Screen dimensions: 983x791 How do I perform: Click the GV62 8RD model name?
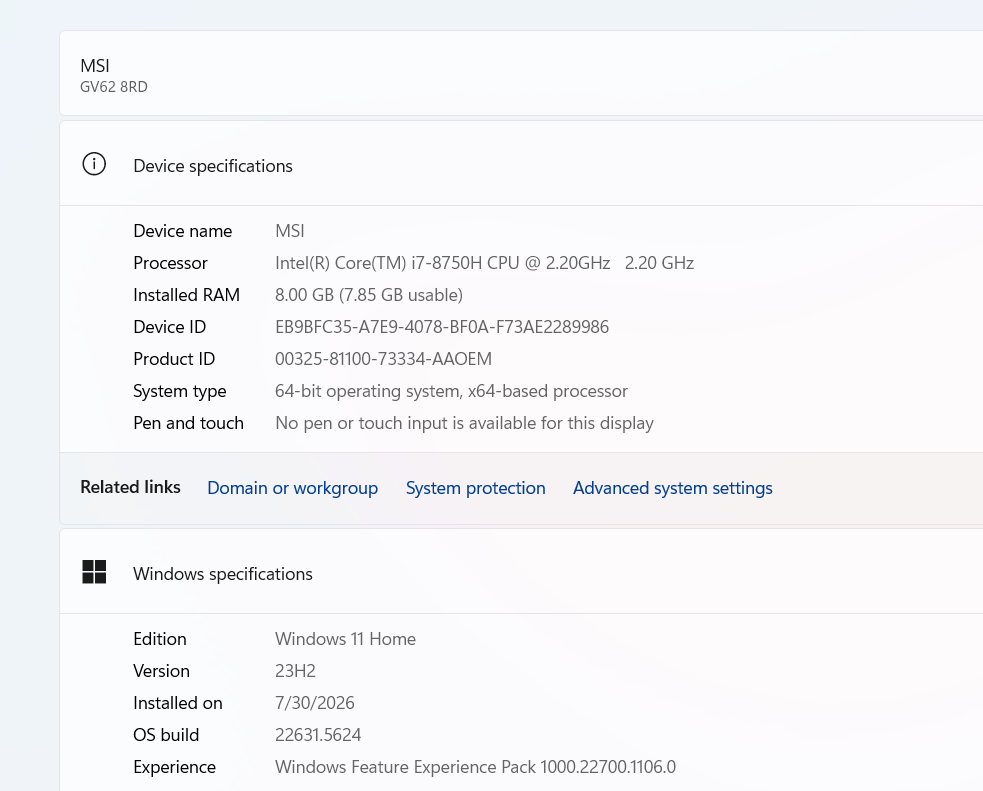tap(114, 86)
